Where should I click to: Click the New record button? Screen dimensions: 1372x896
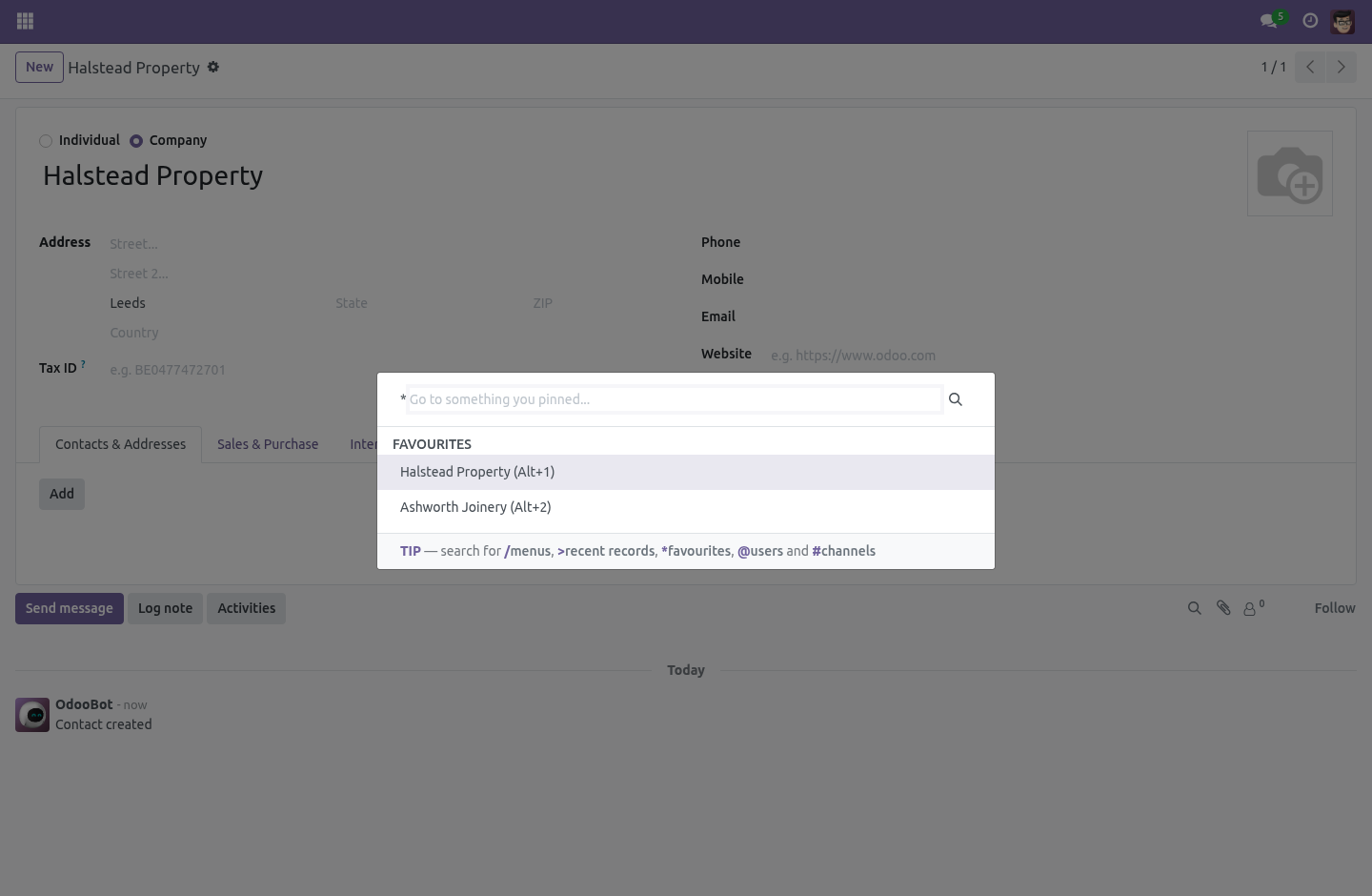[x=39, y=67]
